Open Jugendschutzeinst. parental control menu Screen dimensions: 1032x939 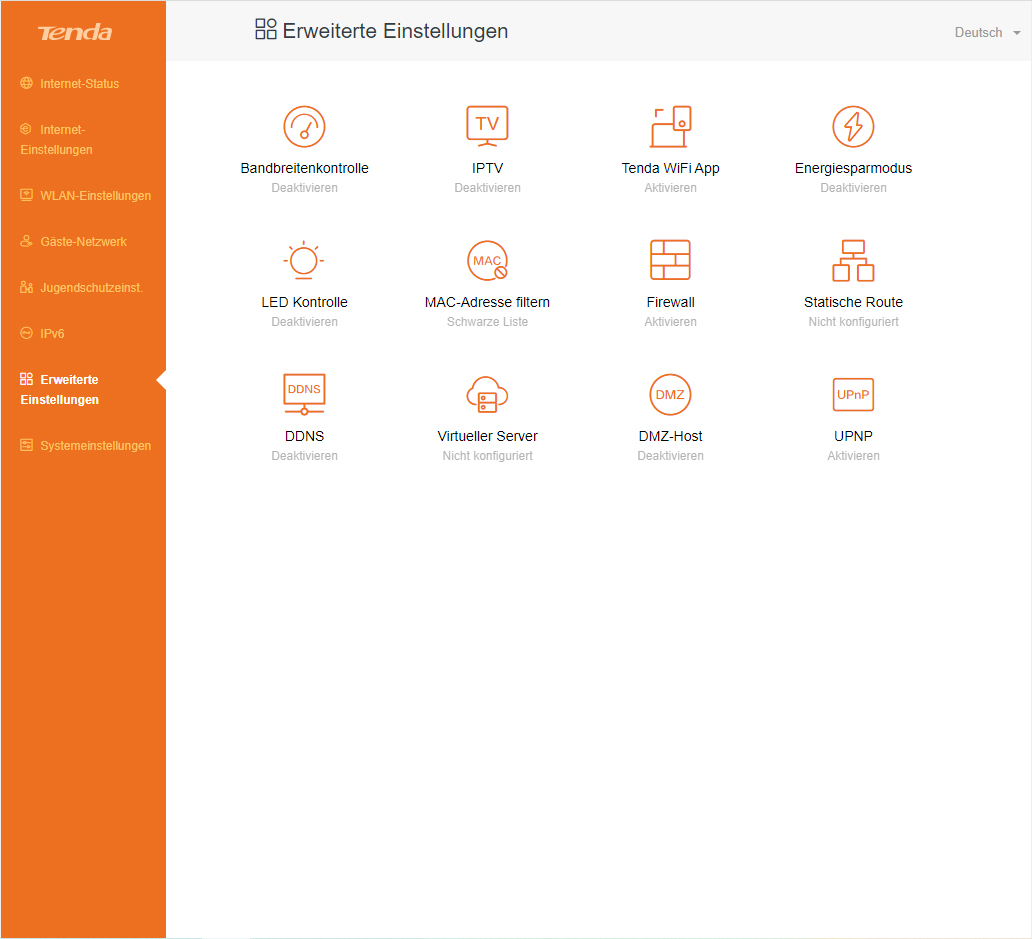point(91,288)
